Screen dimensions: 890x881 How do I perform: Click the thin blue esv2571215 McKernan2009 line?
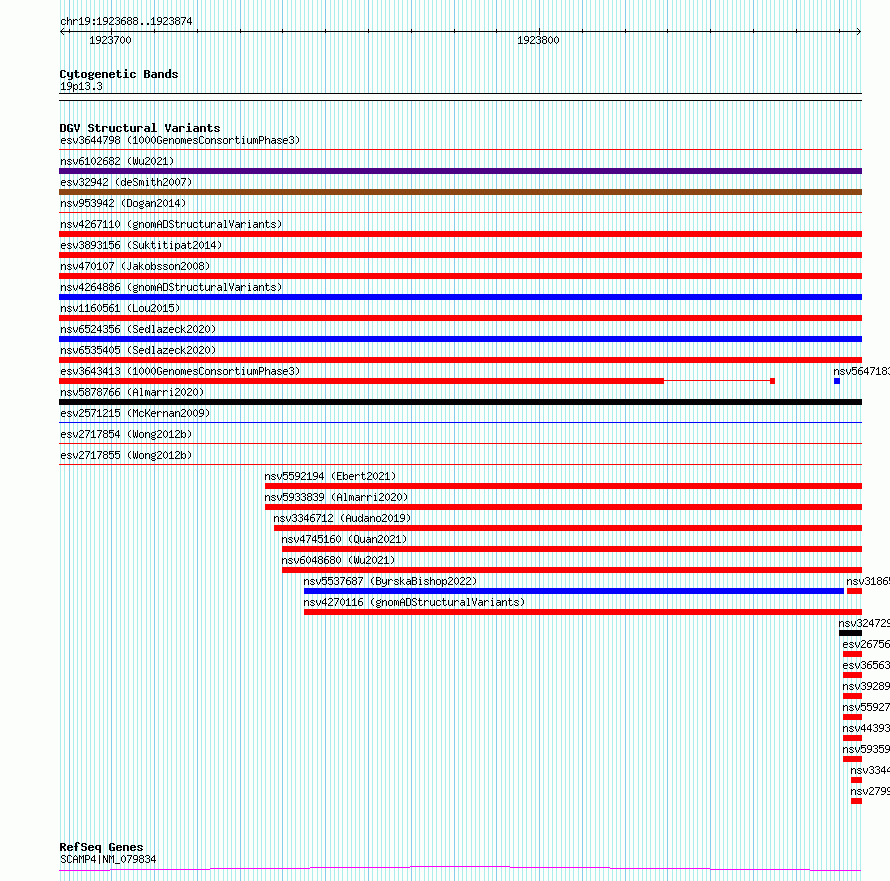click(460, 422)
